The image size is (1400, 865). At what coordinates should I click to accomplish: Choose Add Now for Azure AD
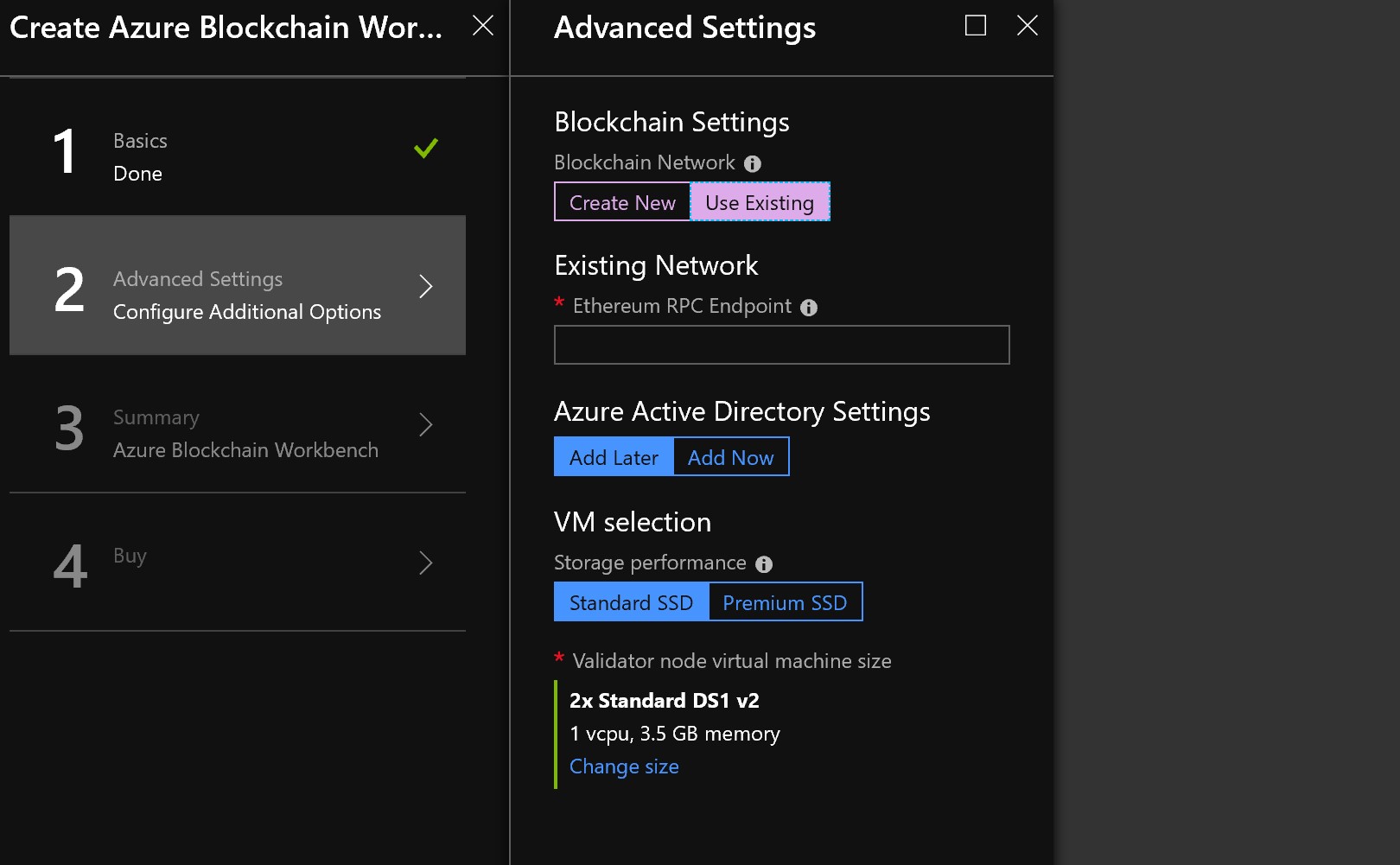tap(731, 457)
